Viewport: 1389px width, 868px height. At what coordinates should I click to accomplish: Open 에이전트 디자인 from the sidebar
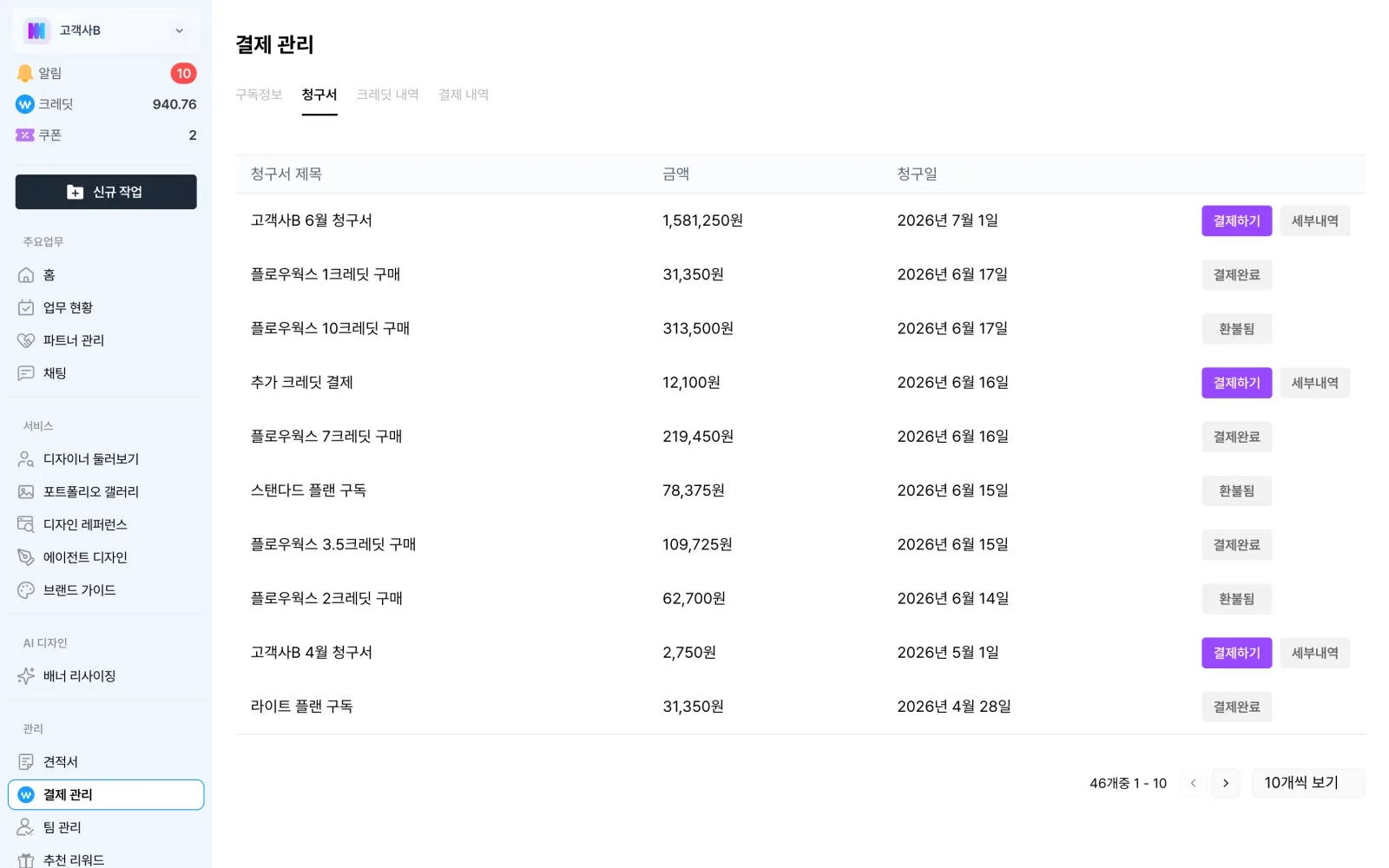pyautogui.click(x=106, y=557)
